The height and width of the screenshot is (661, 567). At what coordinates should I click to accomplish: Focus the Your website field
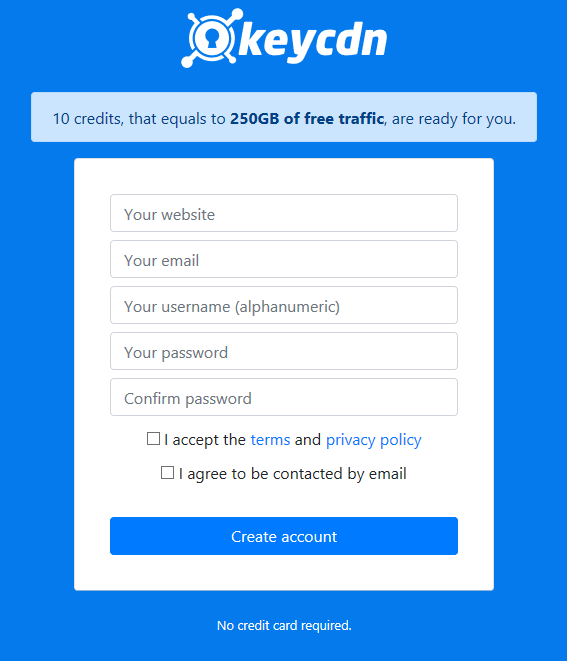(x=284, y=213)
